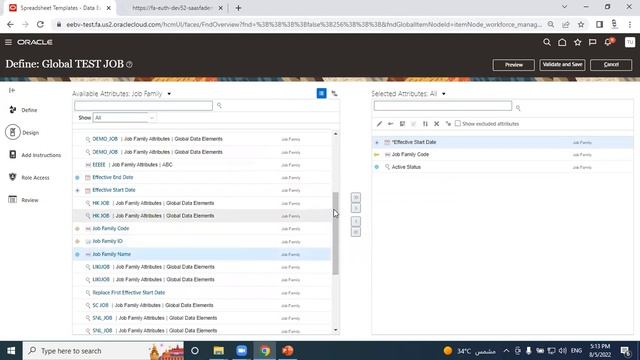
Task: Move selected attribute back left
Action: tap(356, 221)
